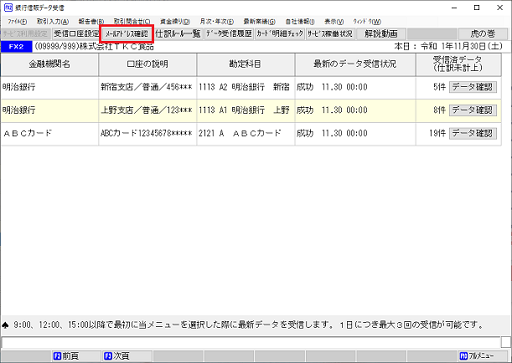Click the application icon in the title bar
The height and width of the screenshot is (363, 512).
[x=8, y=7]
